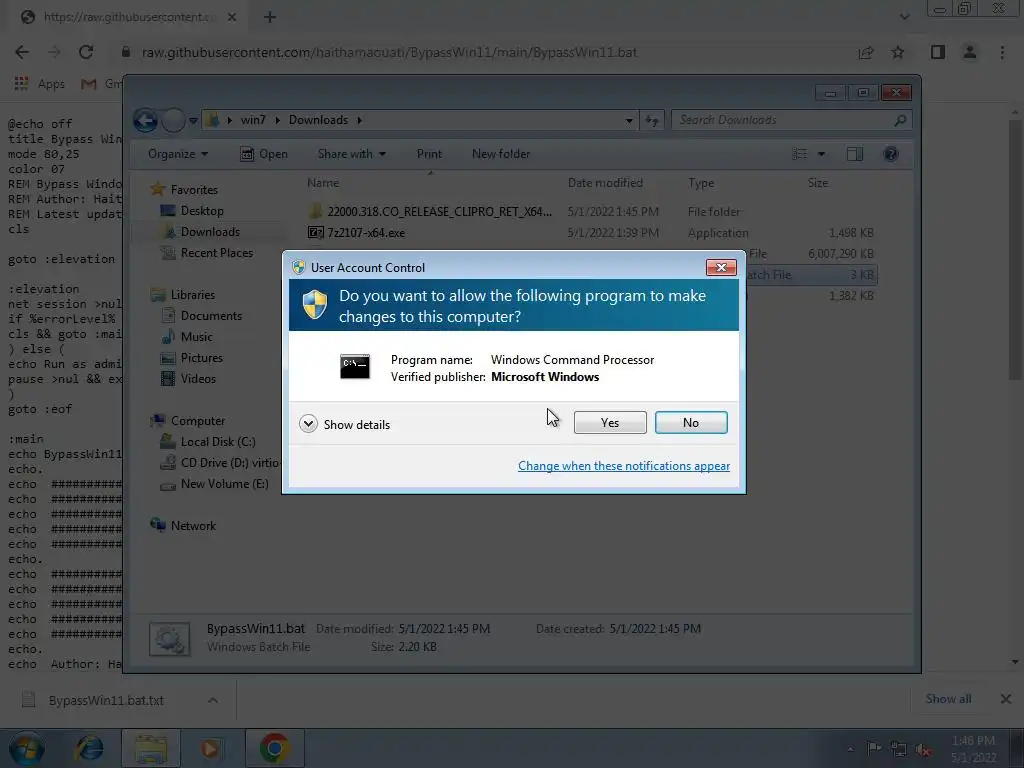Viewport: 1024px width, 768px height.
Task: Select Network in navigation pane
Action: (x=193, y=526)
